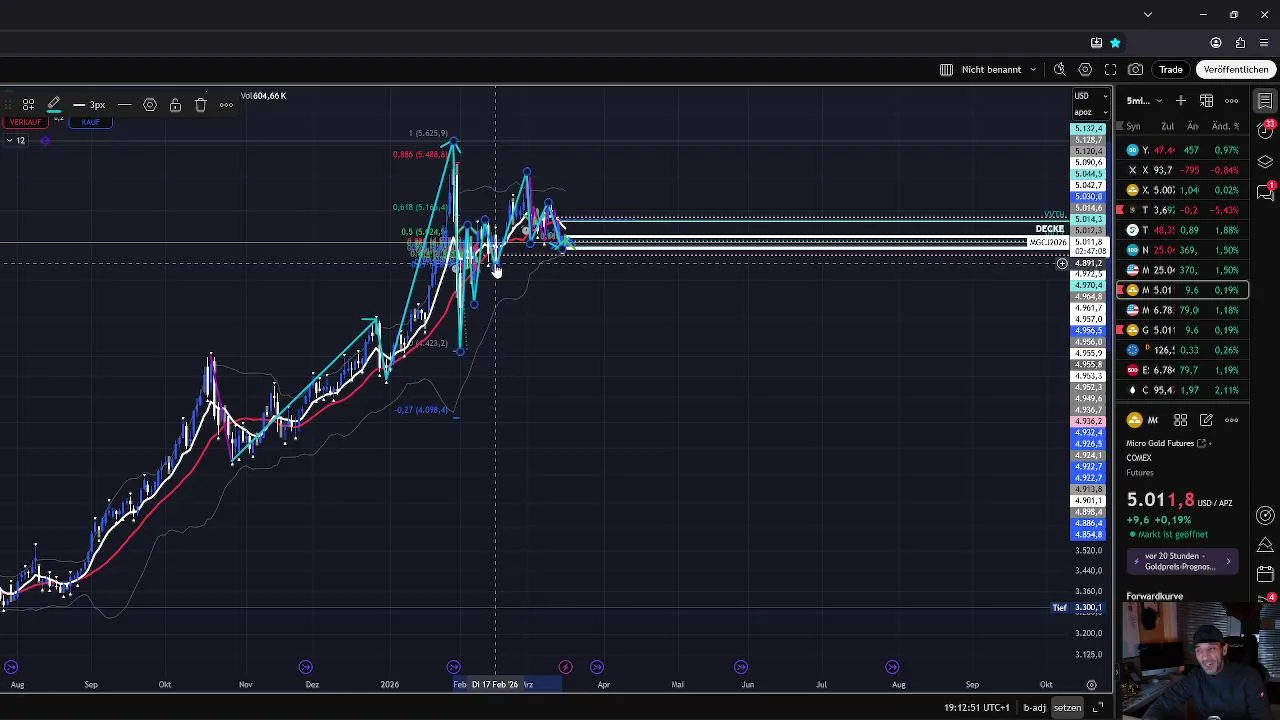Add a symbol to the watchlist

tap(1181, 101)
